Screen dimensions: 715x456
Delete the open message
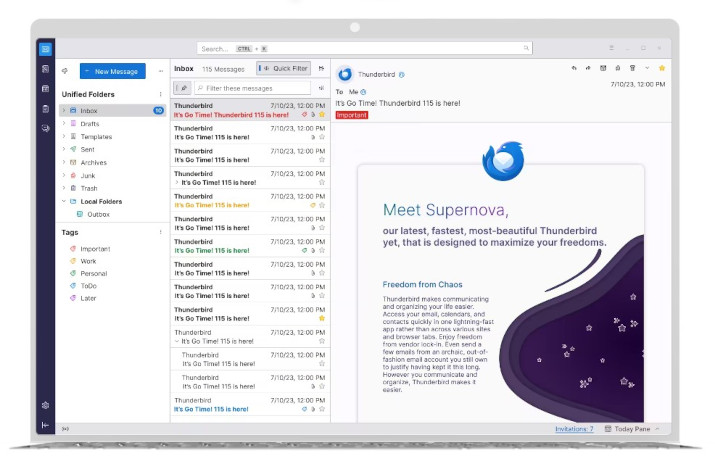click(632, 68)
